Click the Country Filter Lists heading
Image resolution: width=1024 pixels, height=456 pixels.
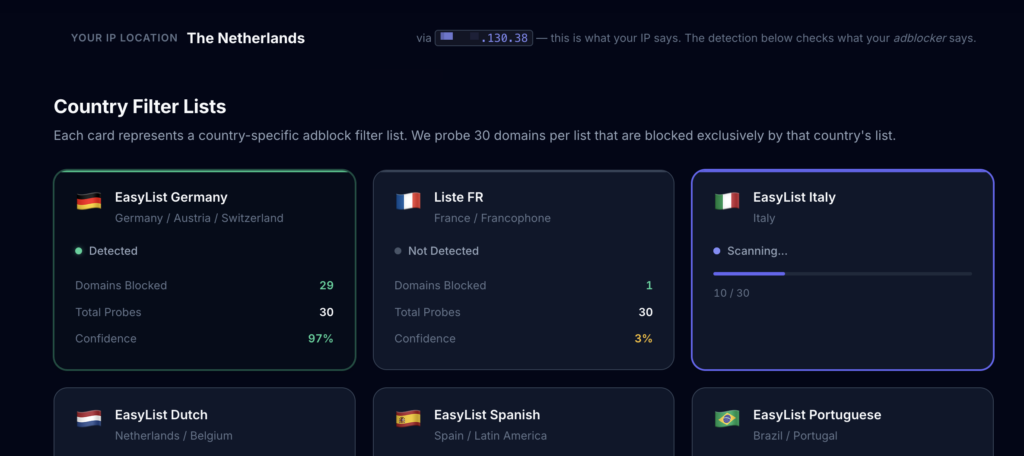(140, 106)
